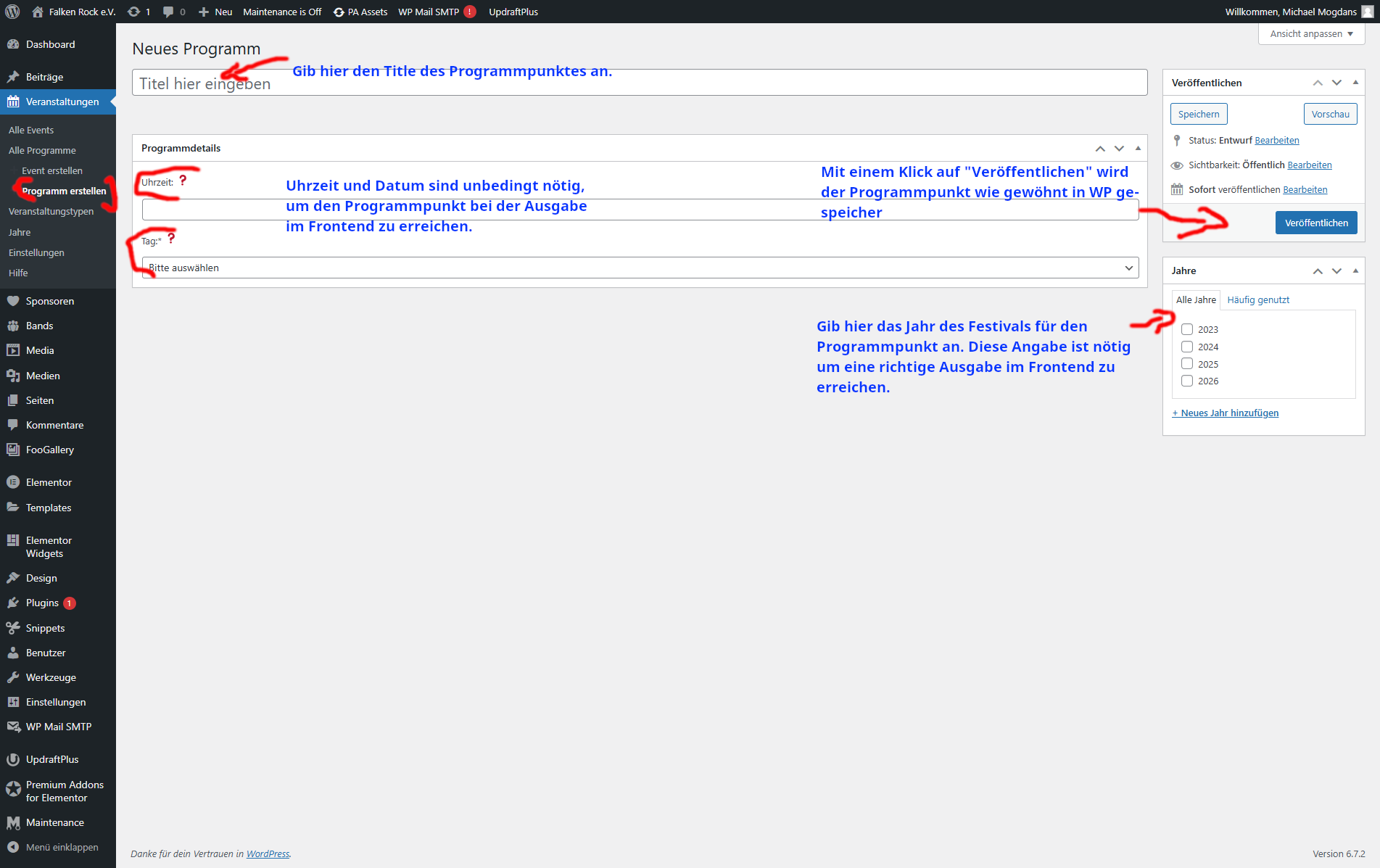Click the red help question mark beside Uhrzeit

click(183, 181)
